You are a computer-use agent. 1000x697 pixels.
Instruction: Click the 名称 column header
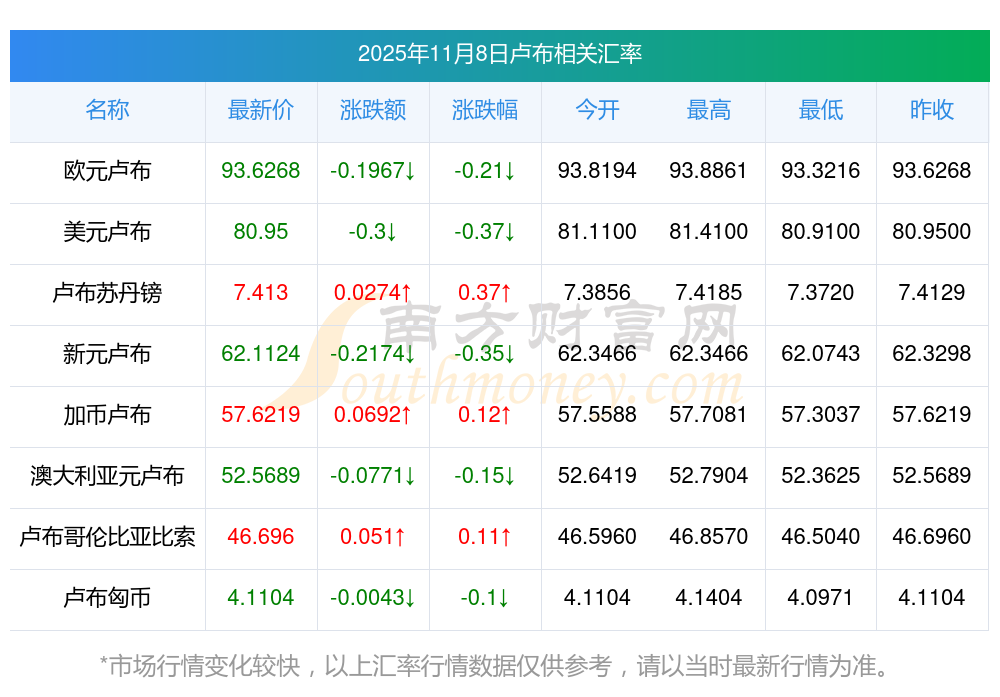pyautogui.click(x=107, y=110)
